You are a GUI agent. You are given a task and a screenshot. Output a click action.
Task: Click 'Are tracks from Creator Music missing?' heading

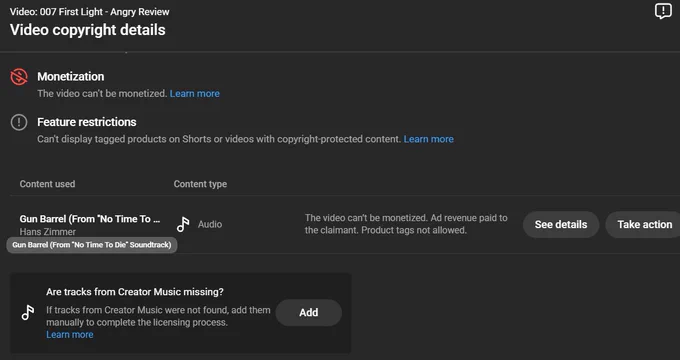135,292
